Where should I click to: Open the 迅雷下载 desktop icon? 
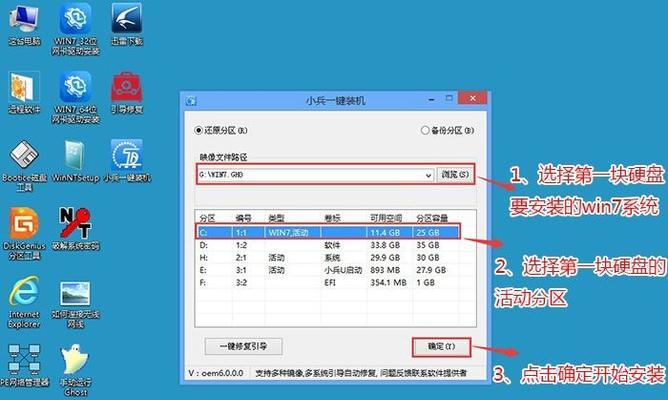127,24
